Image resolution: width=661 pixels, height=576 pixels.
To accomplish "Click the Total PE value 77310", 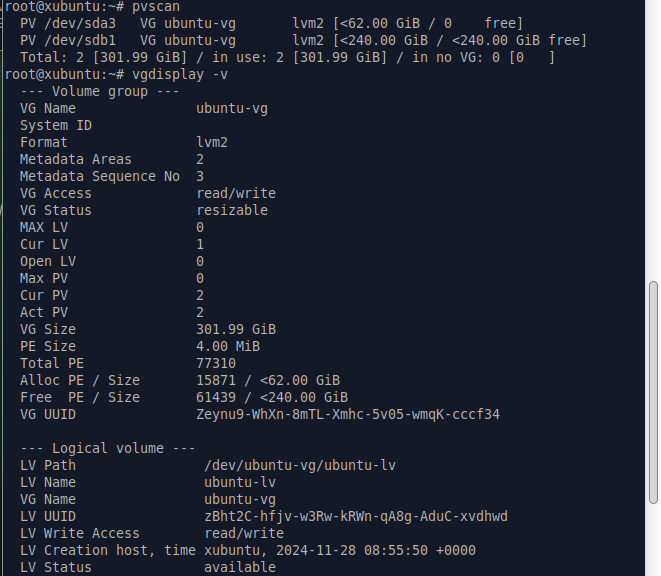I will tap(216, 363).
